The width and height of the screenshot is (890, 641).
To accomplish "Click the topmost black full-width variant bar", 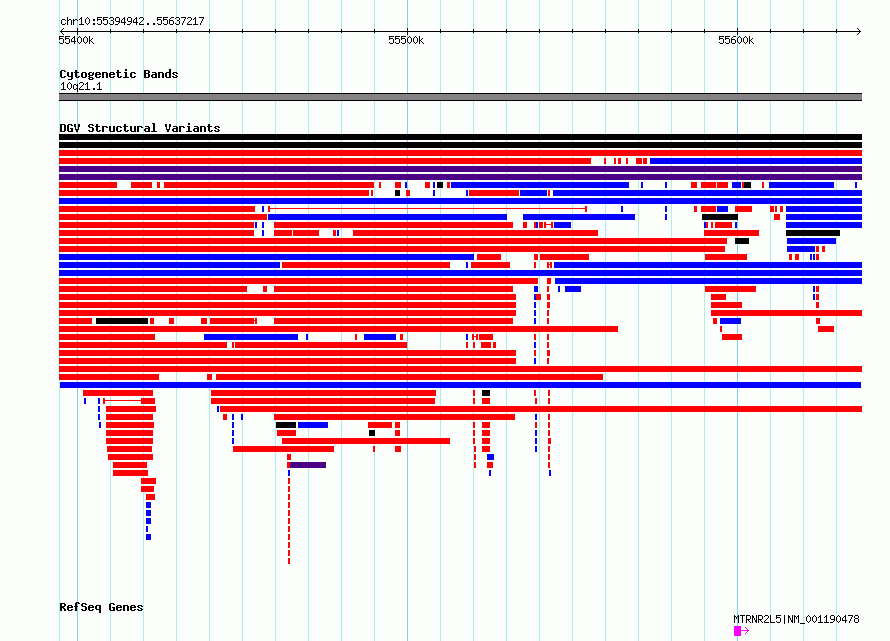I will (460, 137).
